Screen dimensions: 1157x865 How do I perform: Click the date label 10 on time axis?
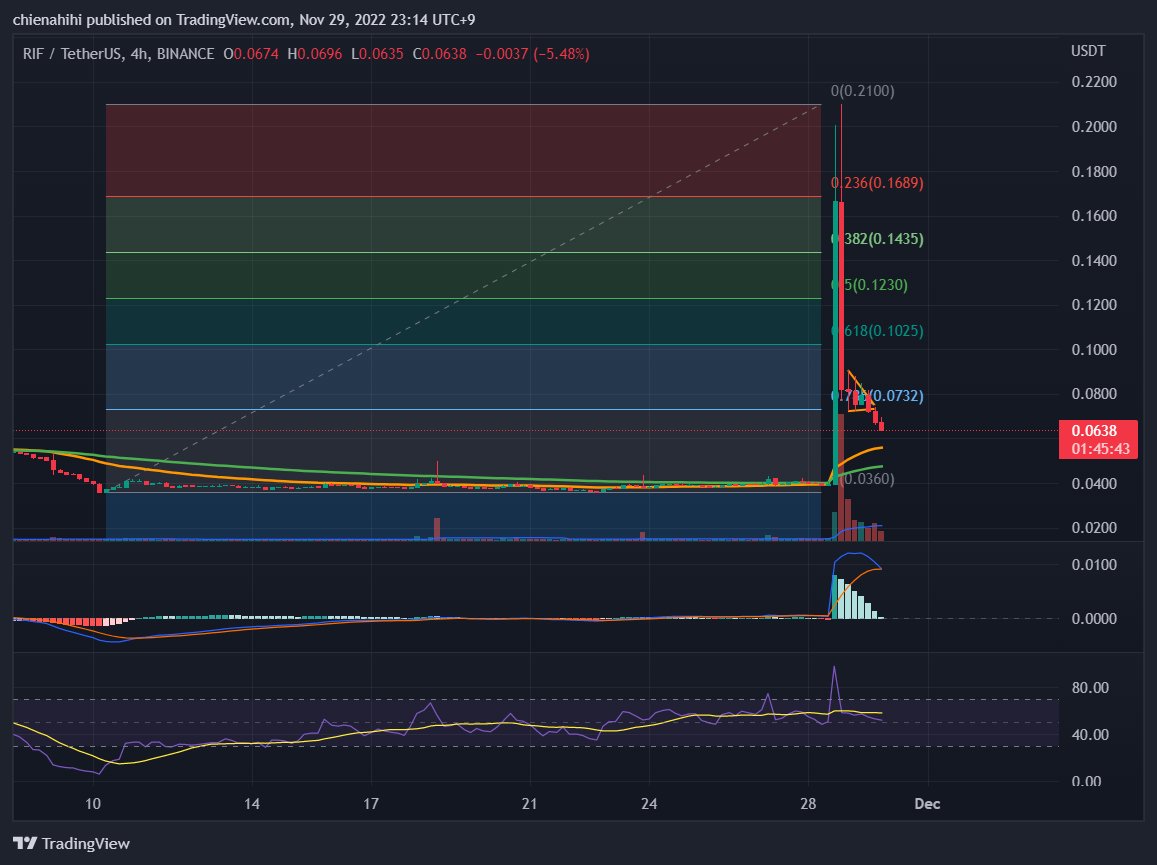point(93,804)
